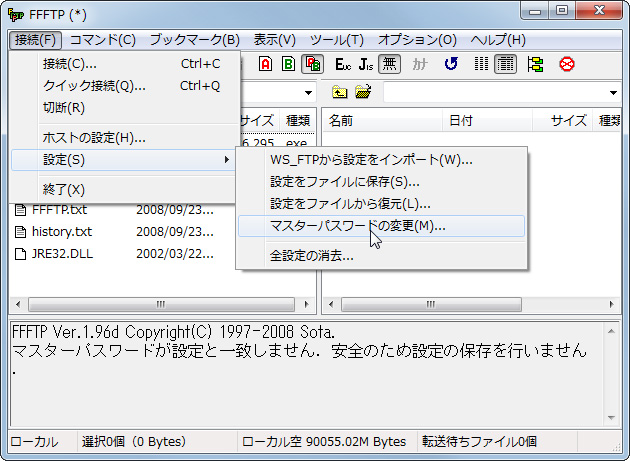Screen dimensions: 630x461
Task: Choose EUC kanji code conversion icon
Action: pyautogui.click(x=343, y=64)
